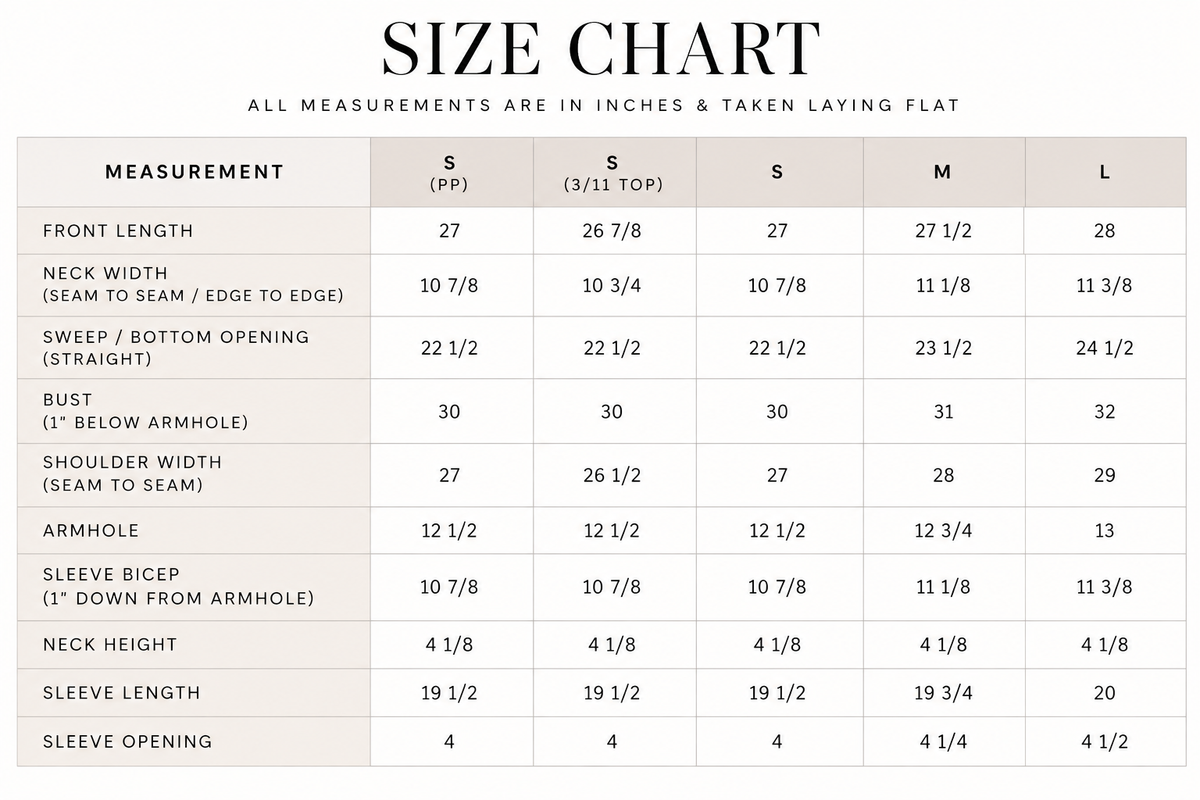This screenshot has width=1200, height=800.
Task: Select the 23 1/2 sweep value for M
Action: click(943, 348)
